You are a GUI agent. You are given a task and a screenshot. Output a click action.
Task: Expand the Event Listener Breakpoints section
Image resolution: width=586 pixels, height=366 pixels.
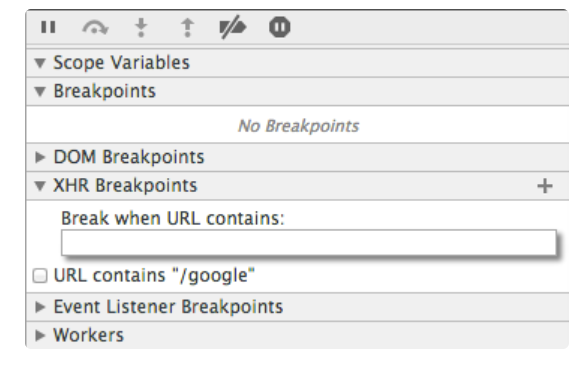point(40,307)
